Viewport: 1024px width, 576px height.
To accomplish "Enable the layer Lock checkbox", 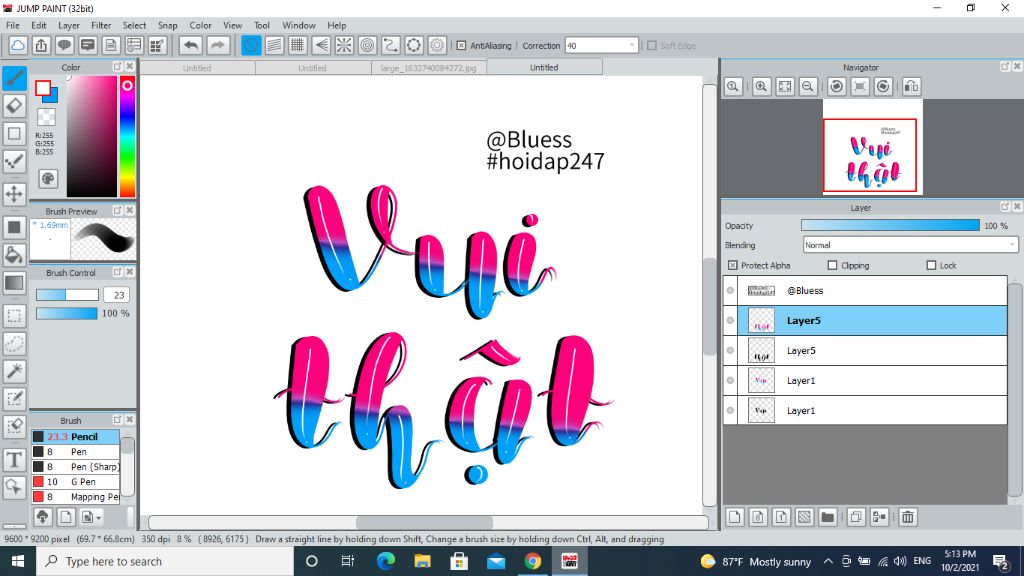I will click(931, 265).
